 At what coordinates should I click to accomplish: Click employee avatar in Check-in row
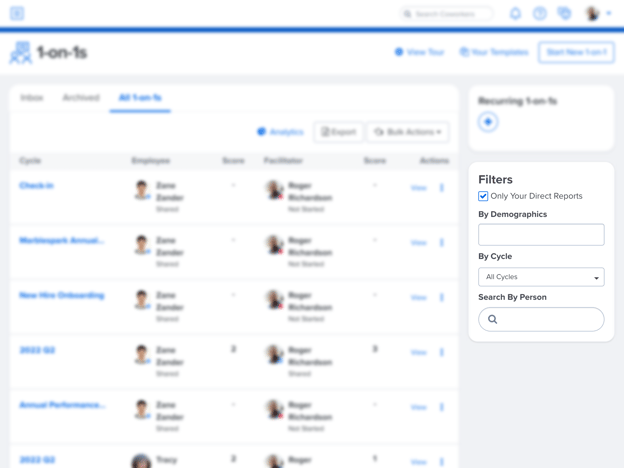[x=142, y=190]
